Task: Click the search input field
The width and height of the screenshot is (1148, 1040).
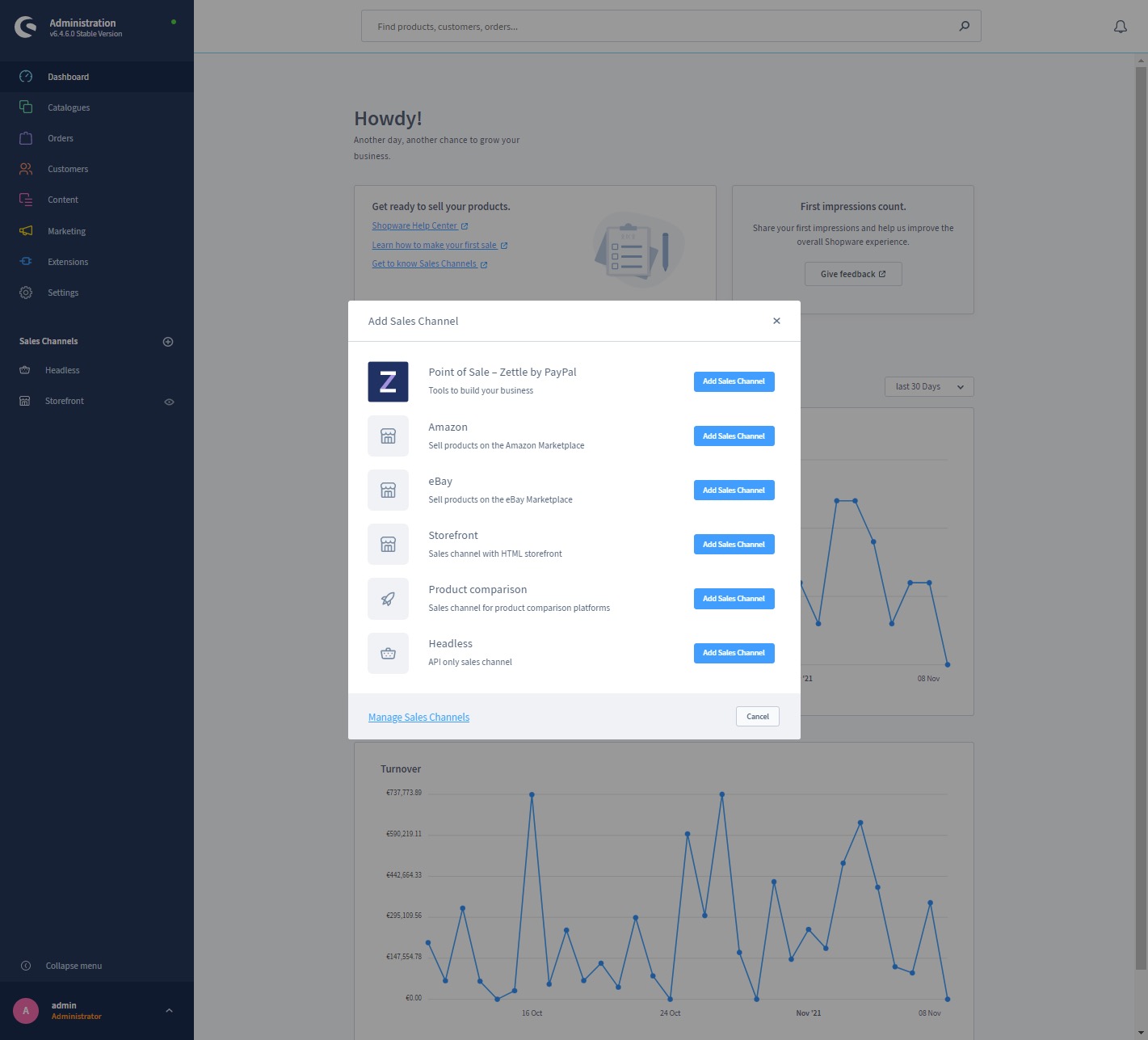Action: pos(671,26)
